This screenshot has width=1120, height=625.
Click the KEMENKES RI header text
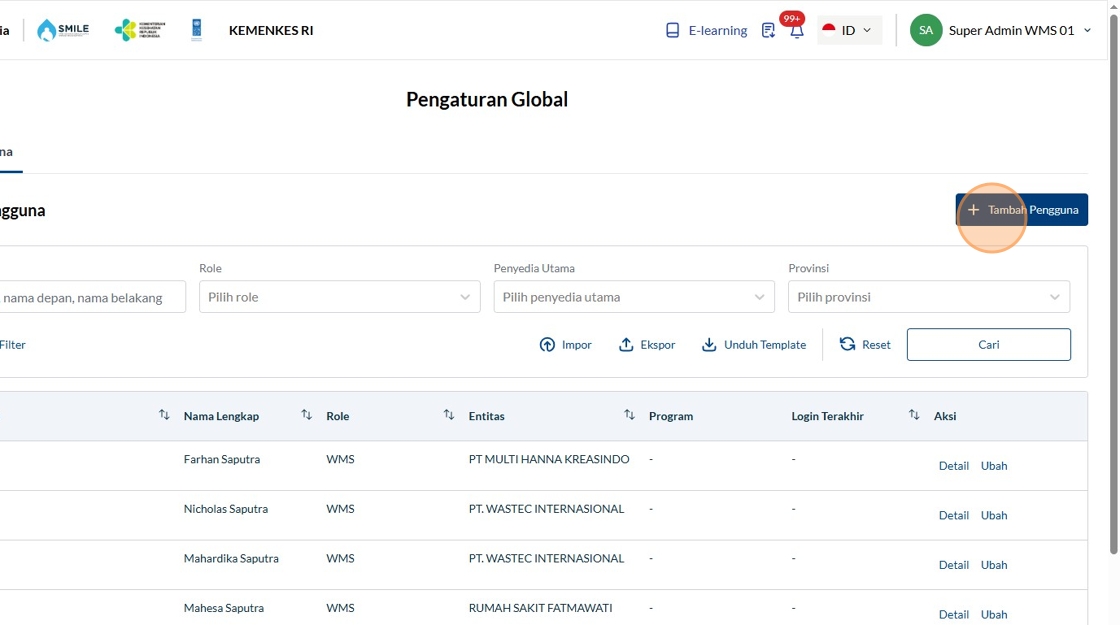[x=271, y=30]
